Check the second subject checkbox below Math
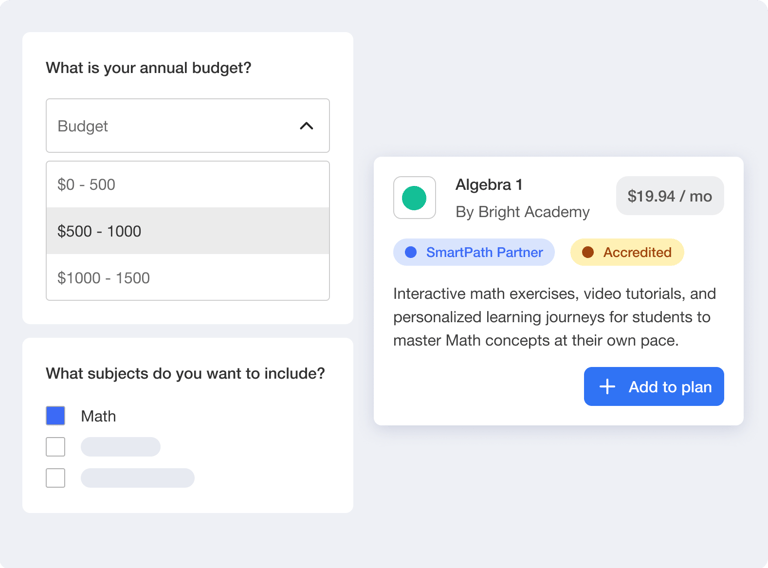The height and width of the screenshot is (568, 768). (55, 447)
